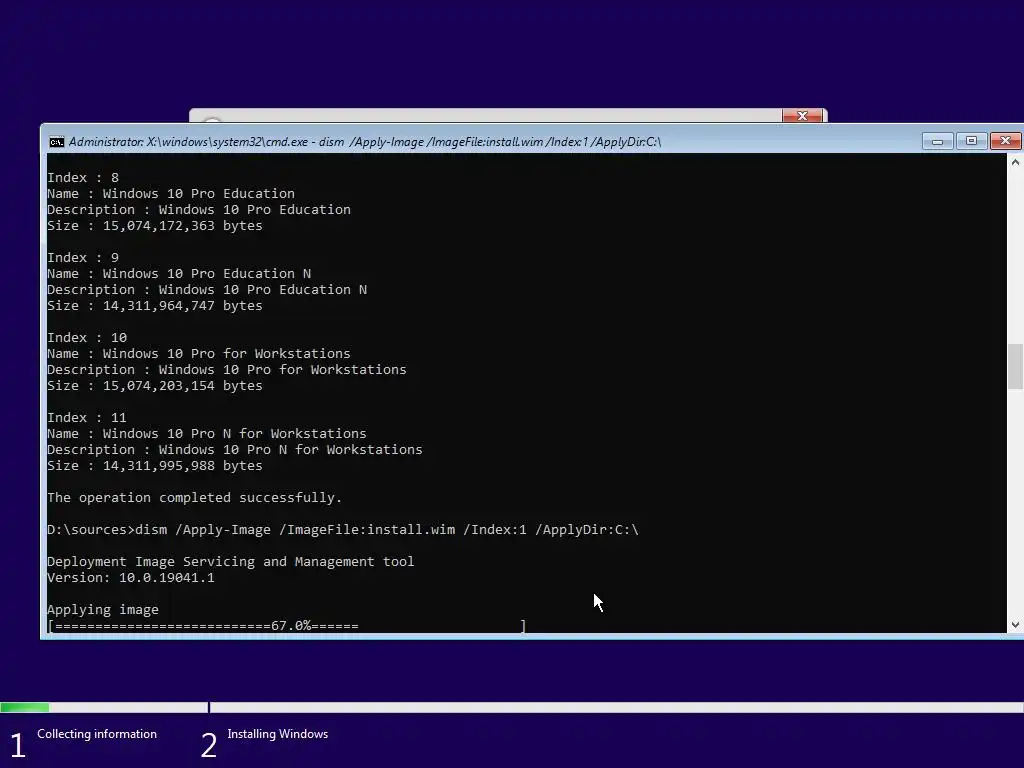Screen dimensions: 1024x768
Task: Click the 'Size : 15,074,172,363 bytes' line
Action: pyautogui.click(x=155, y=225)
